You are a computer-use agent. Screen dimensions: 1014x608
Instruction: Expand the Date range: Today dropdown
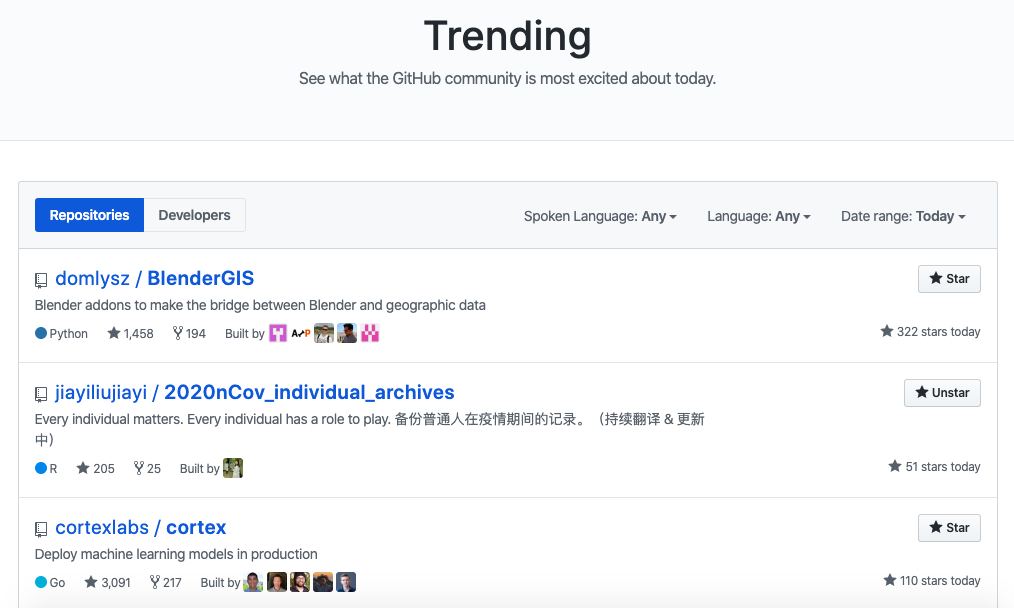click(903, 216)
